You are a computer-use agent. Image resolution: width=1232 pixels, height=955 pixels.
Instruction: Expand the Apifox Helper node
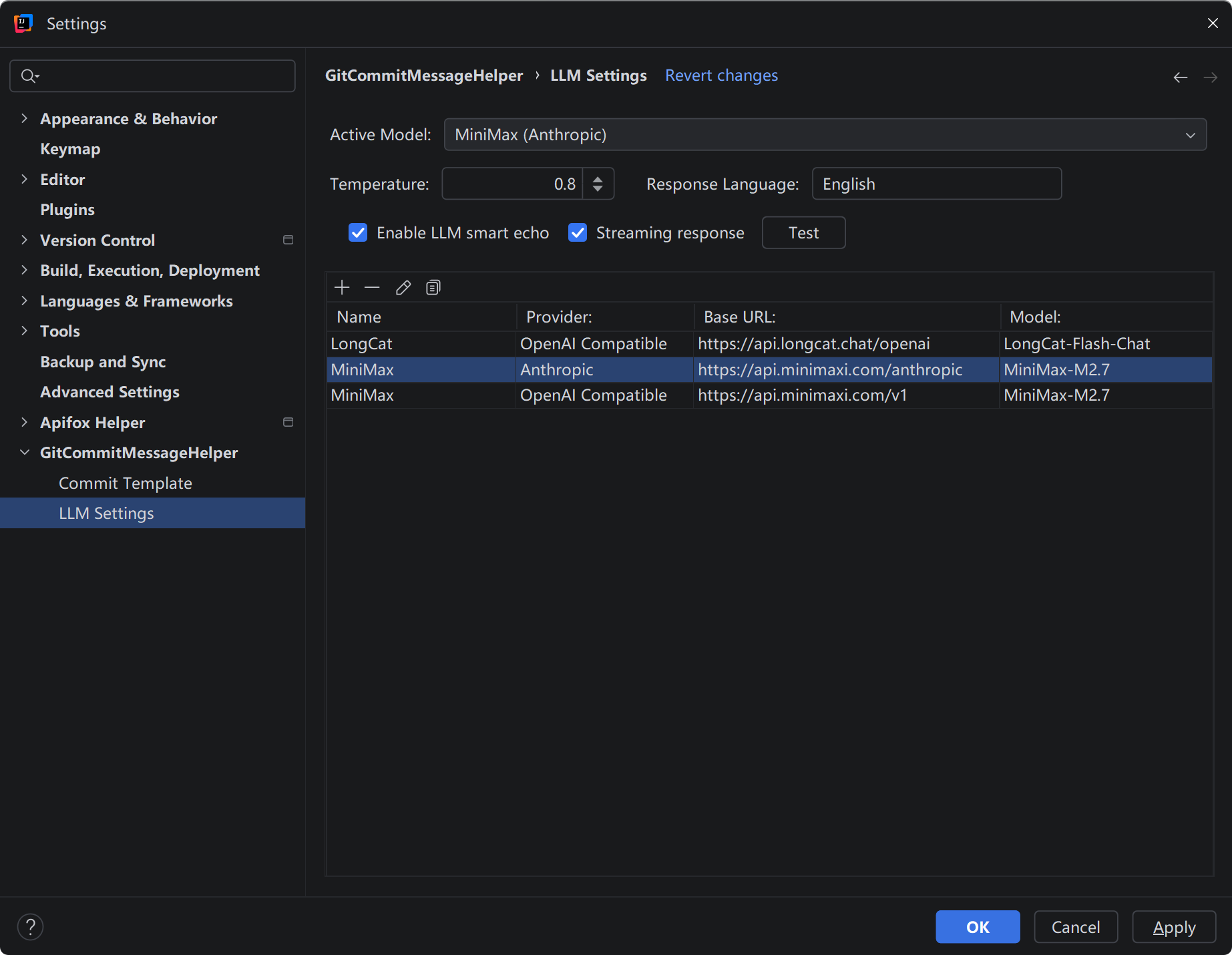tap(25, 422)
